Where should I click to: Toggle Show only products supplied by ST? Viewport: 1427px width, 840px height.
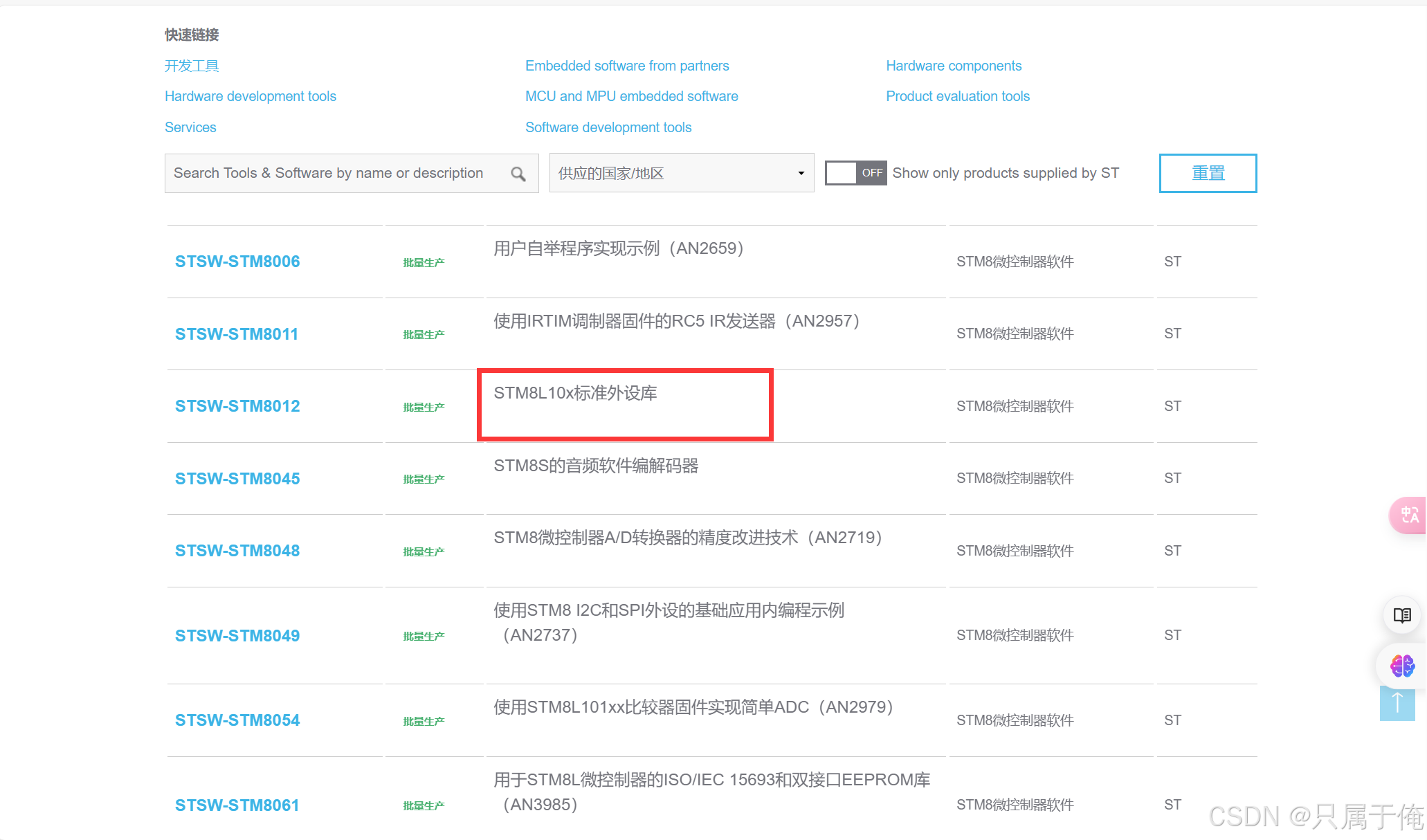pos(855,173)
